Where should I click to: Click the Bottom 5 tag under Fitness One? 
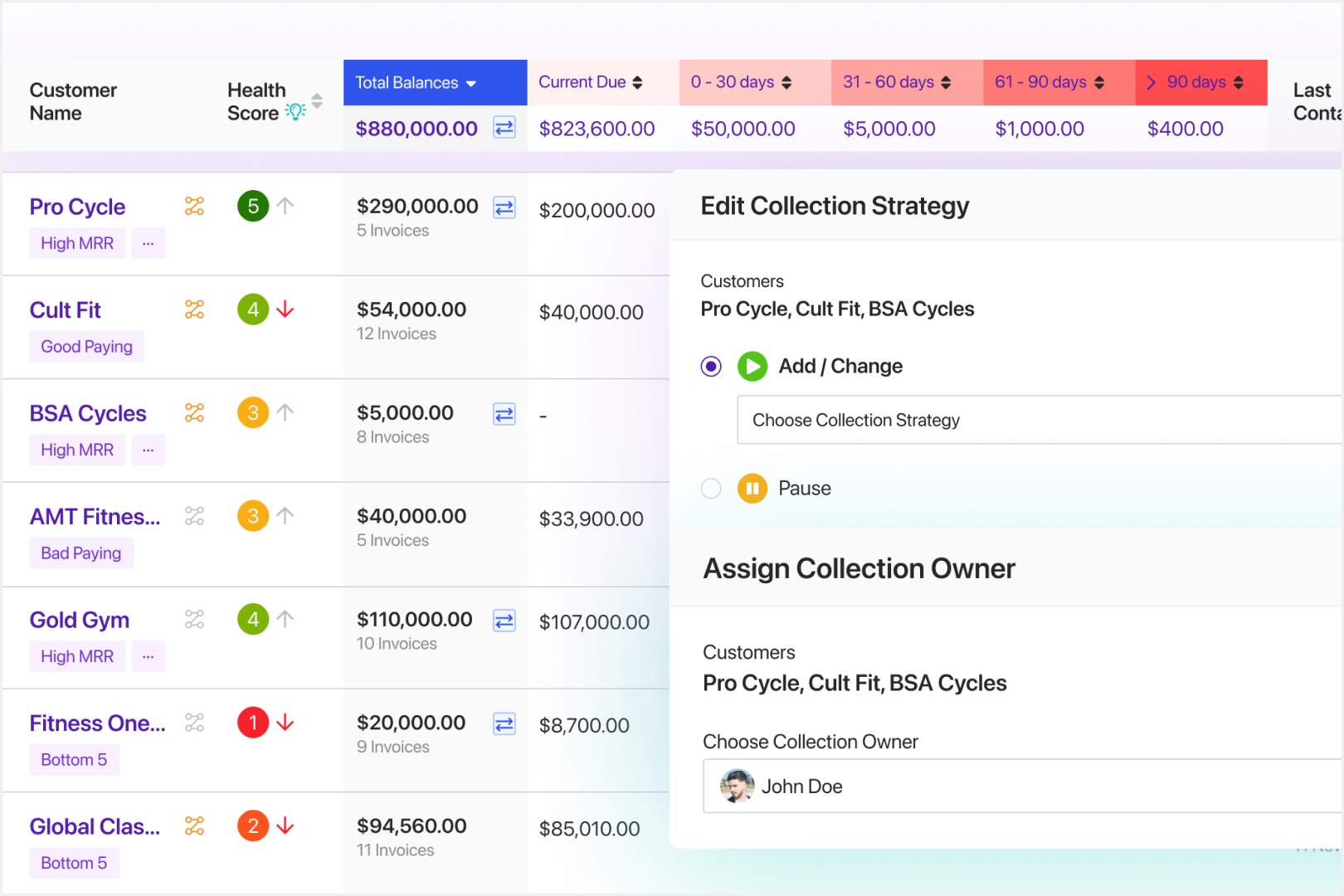click(x=74, y=759)
